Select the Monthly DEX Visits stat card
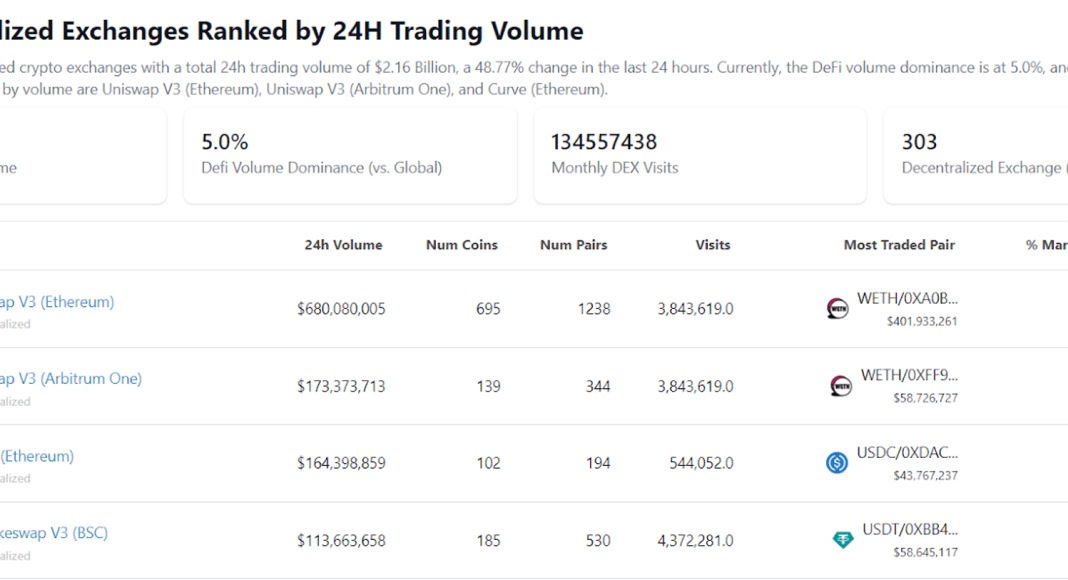Viewport: 1068px width, 580px height. [700, 155]
